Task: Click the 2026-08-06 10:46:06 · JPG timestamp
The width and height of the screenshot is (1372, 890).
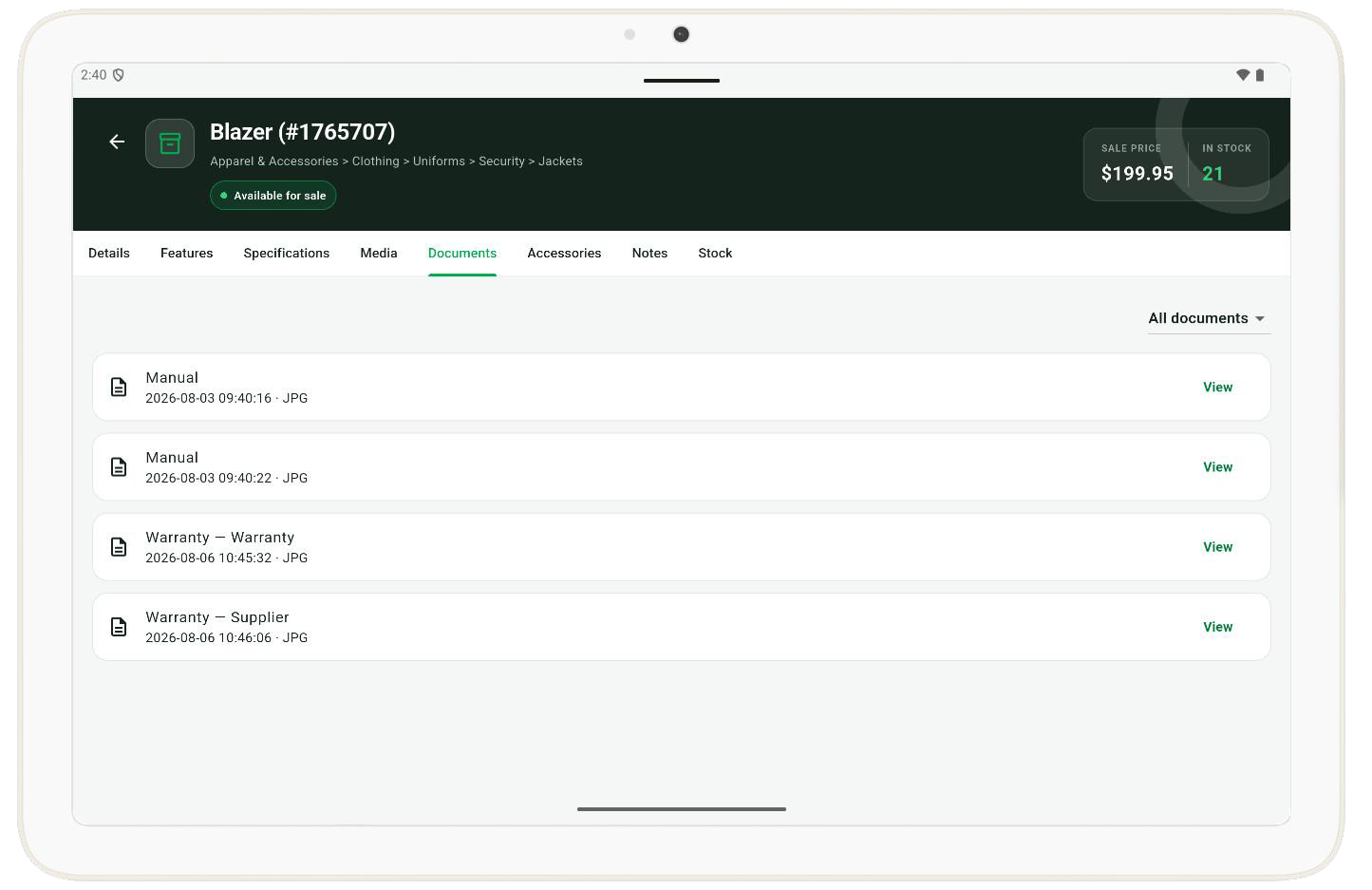Action: (226, 638)
